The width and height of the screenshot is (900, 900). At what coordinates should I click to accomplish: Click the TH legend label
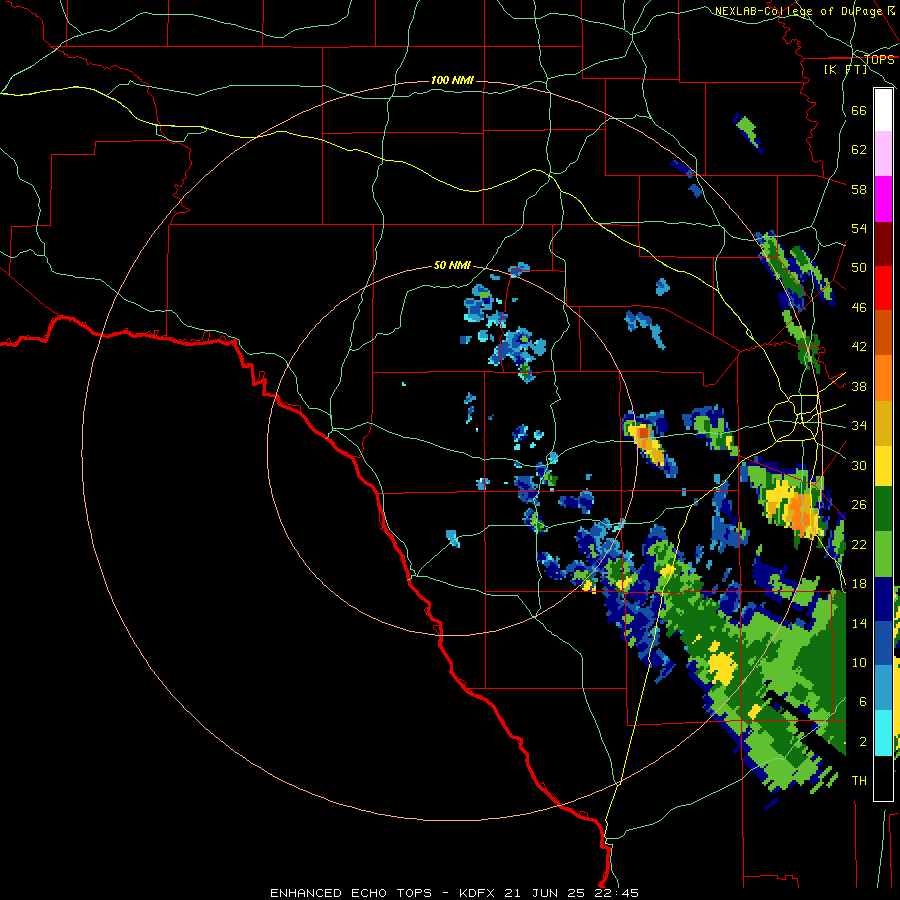(x=859, y=781)
